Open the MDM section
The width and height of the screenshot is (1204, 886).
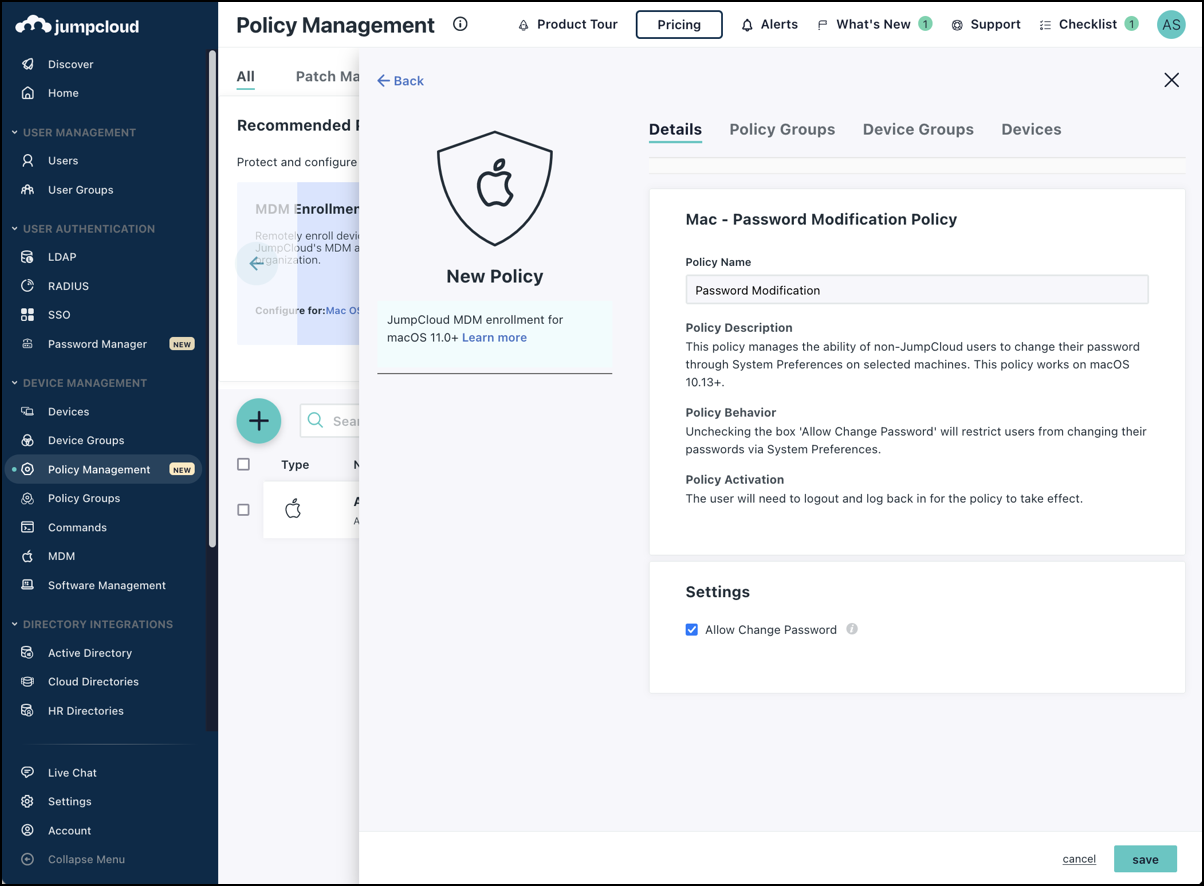[x=62, y=556]
